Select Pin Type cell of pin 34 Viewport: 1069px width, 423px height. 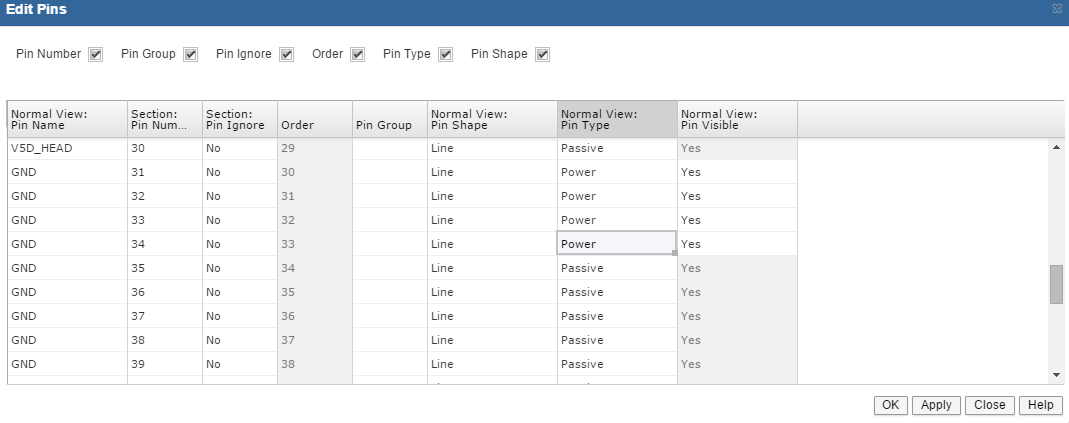pyautogui.click(x=617, y=244)
